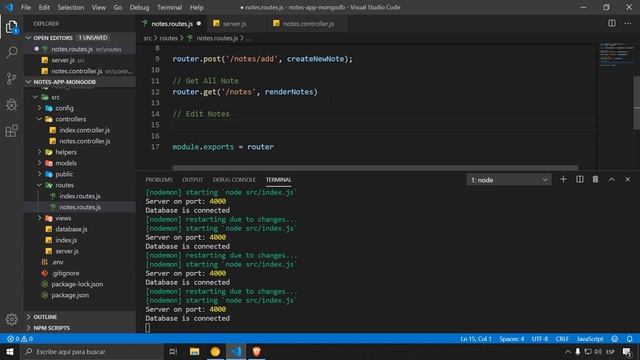Click the Windows search box
Viewport: 640px width, 360px height.
tap(92, 351)
